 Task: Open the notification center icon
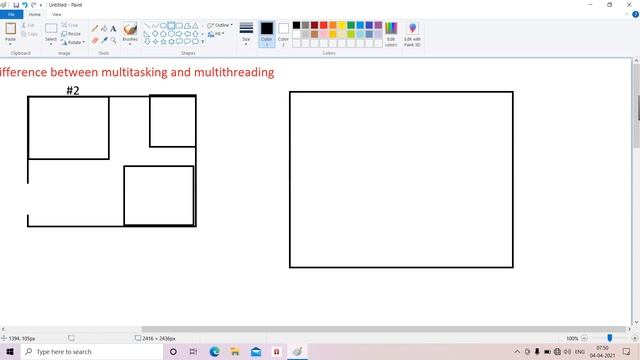point(627,351)
